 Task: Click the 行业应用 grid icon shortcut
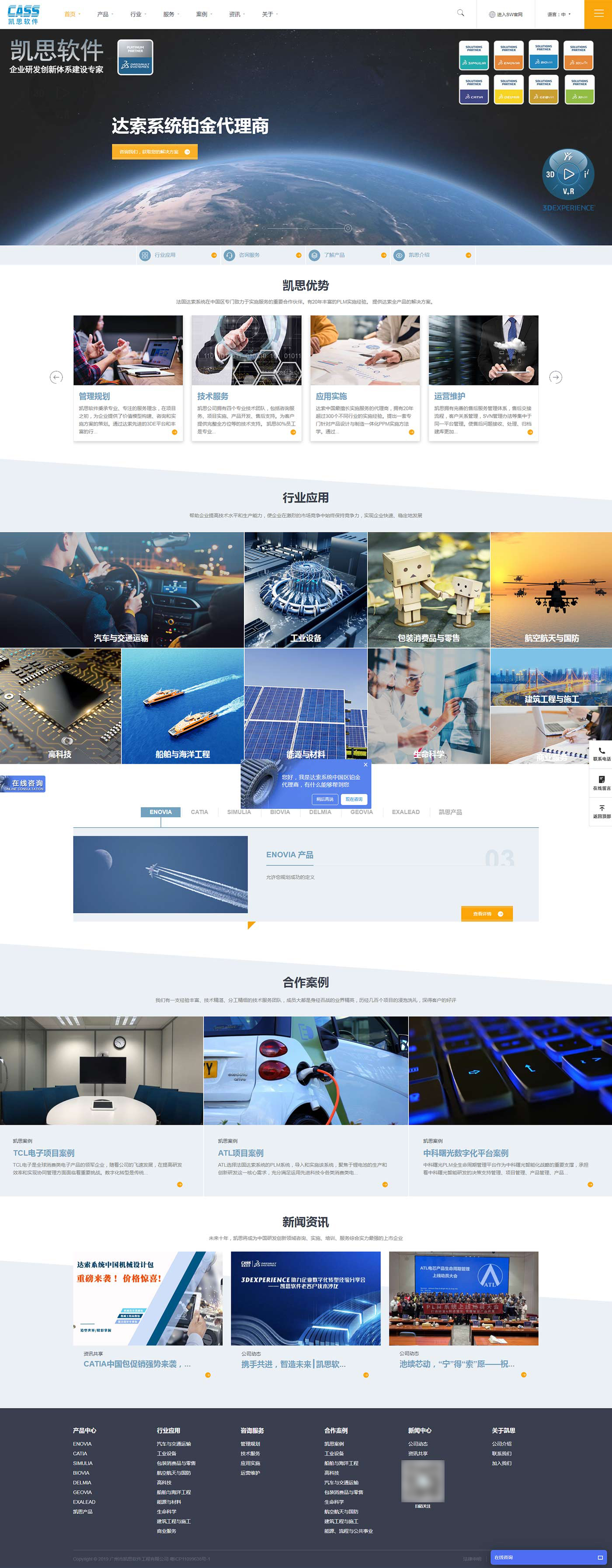pos(145,255)
